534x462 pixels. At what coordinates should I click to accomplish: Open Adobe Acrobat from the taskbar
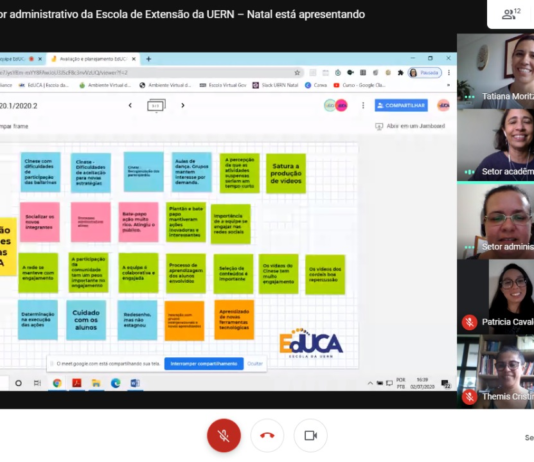[x=77, y=383]
